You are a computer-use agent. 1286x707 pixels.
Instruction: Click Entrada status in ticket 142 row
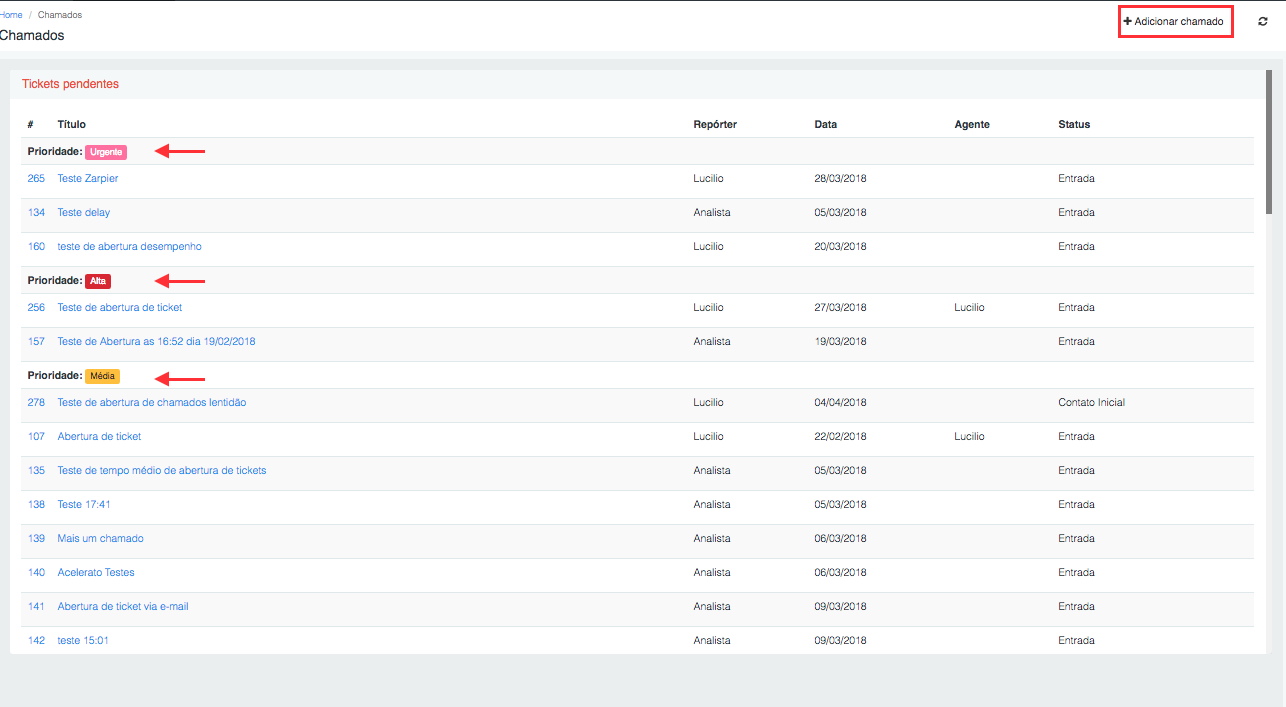point(1076,640)
